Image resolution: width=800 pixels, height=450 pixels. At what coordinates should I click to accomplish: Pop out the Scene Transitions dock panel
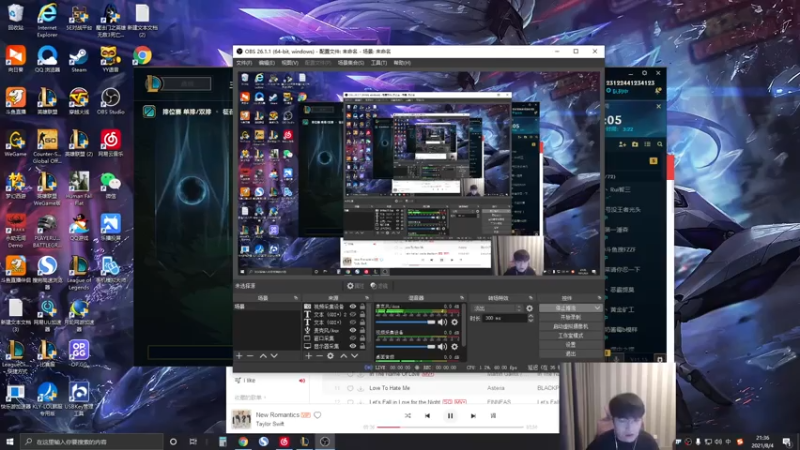[x=531, y=298]
